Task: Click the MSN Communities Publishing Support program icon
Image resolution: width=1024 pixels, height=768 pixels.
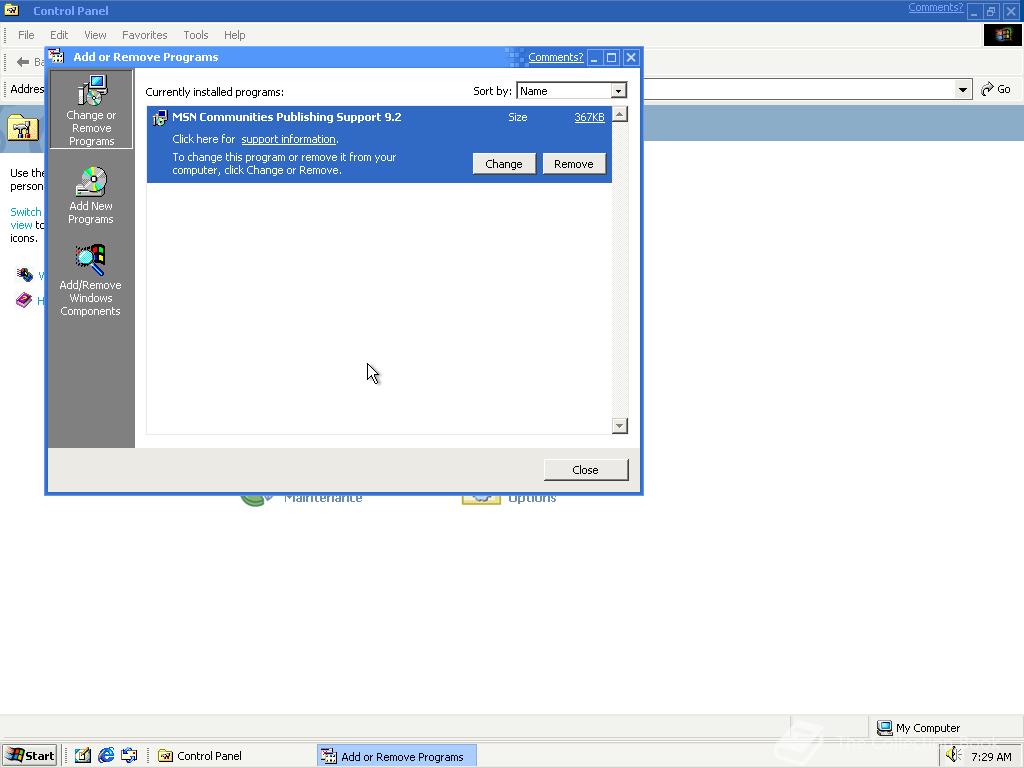Action: [x=159, y=118]
